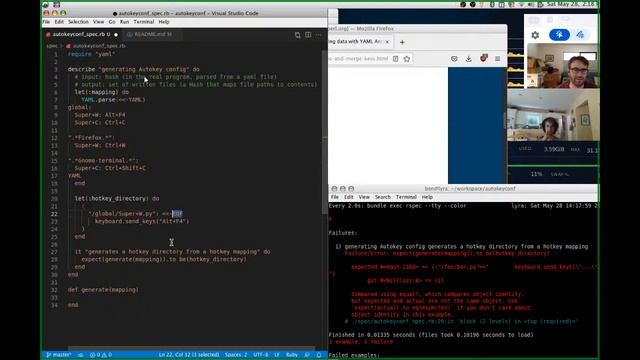The width and height of the screenshot is (640, 360).
Task: Open Firefox downloads panel
Action: (x=469, y=59)
